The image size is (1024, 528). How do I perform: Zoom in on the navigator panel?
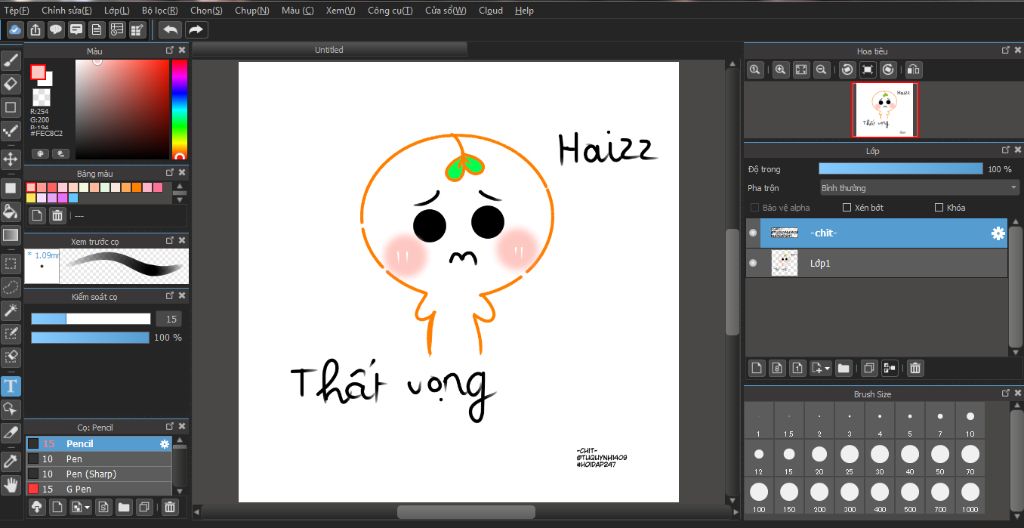[780, 70]
